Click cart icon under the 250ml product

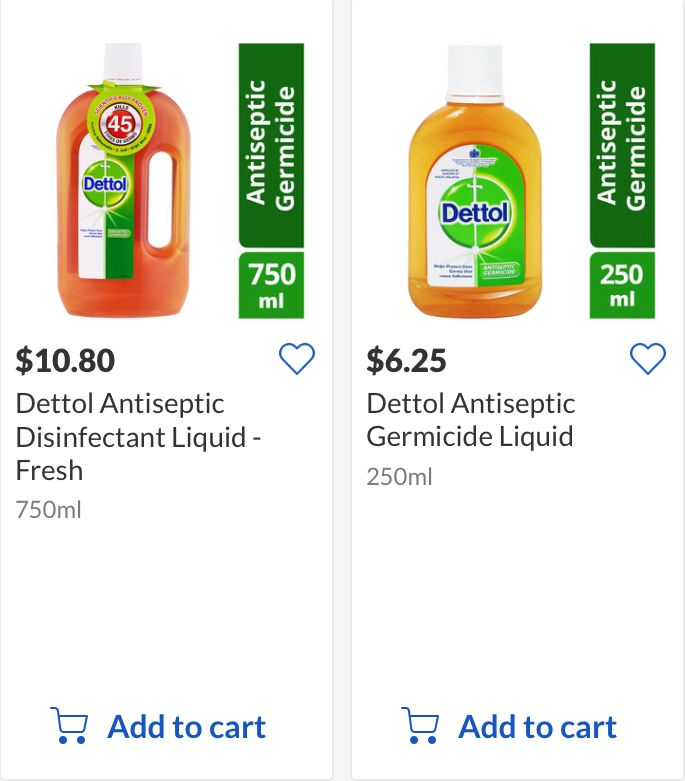click(420, 726)
